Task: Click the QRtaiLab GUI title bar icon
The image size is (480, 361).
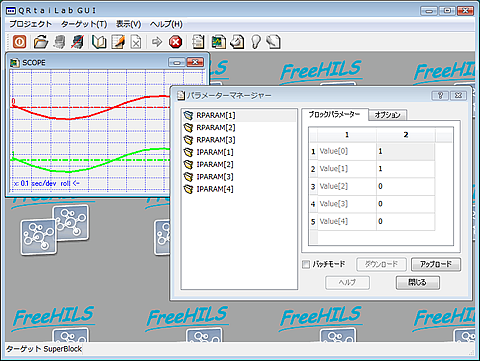Action: coord(11,11)
